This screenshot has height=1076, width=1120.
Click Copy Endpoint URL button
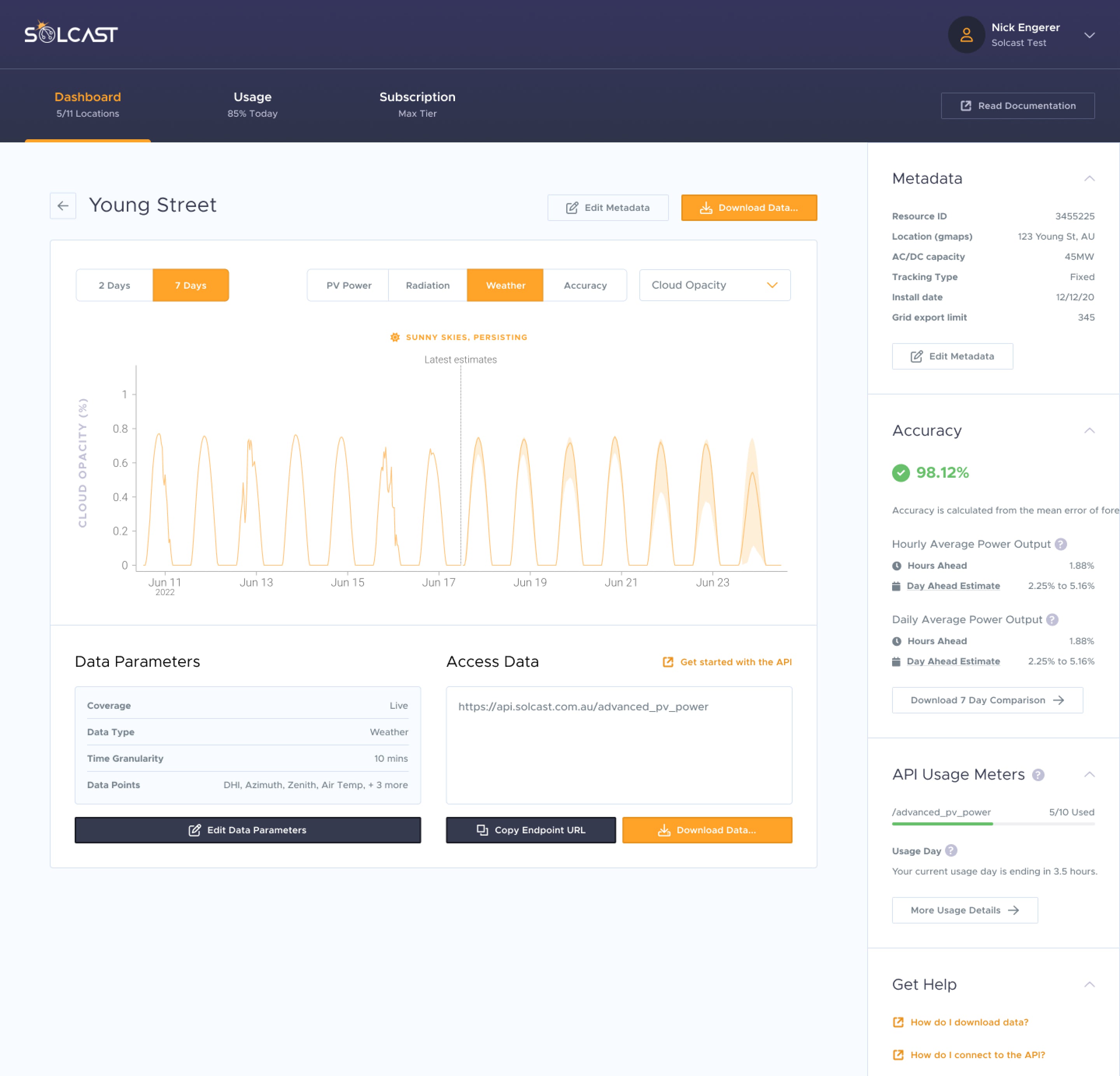[531, 830]
